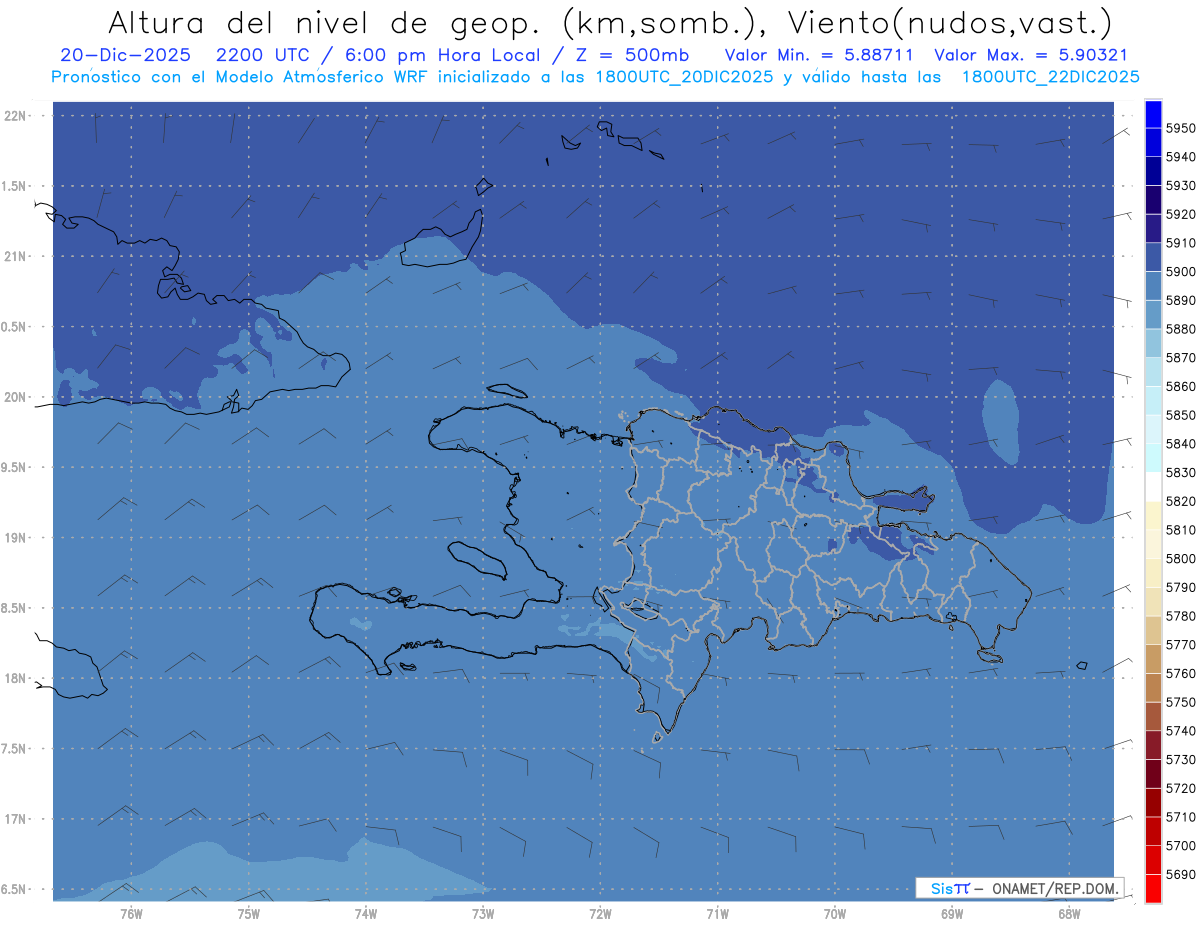The image size is (1200, 927).
Task: Click the 17N latitude axis label
Action: tap(15, 819)
